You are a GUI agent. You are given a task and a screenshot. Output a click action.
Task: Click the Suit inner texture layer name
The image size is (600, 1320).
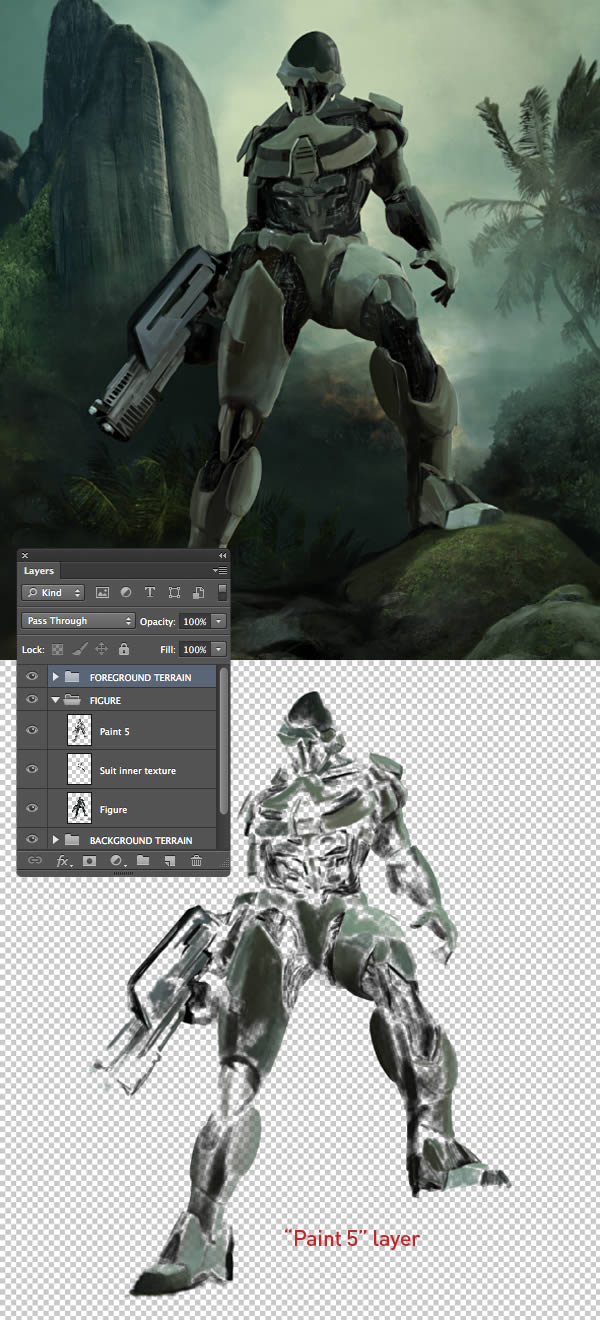pos(138,770)
